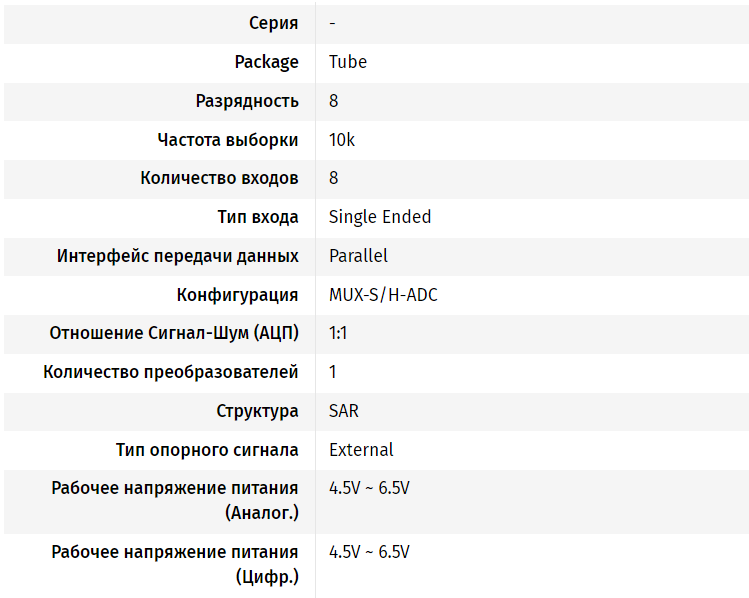Image resolution: width=749 pixels, height=598 pixels.
Task: Select the "Тип входа" label
Action: coord(257,217)
